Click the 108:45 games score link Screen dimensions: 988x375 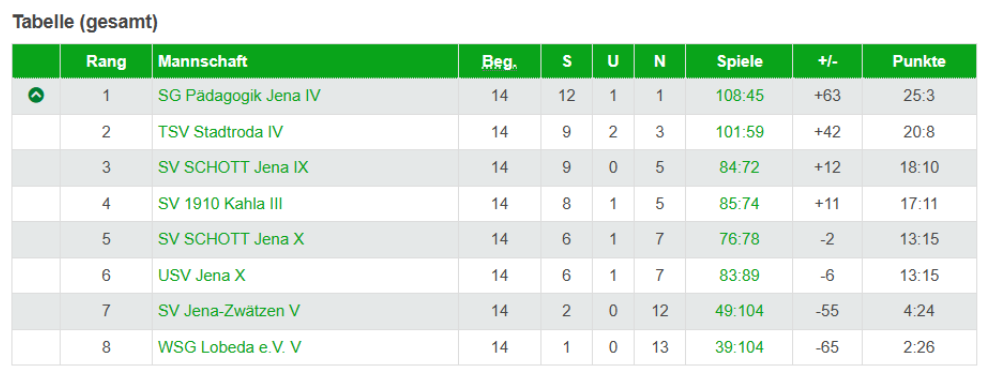pos(740,96)
